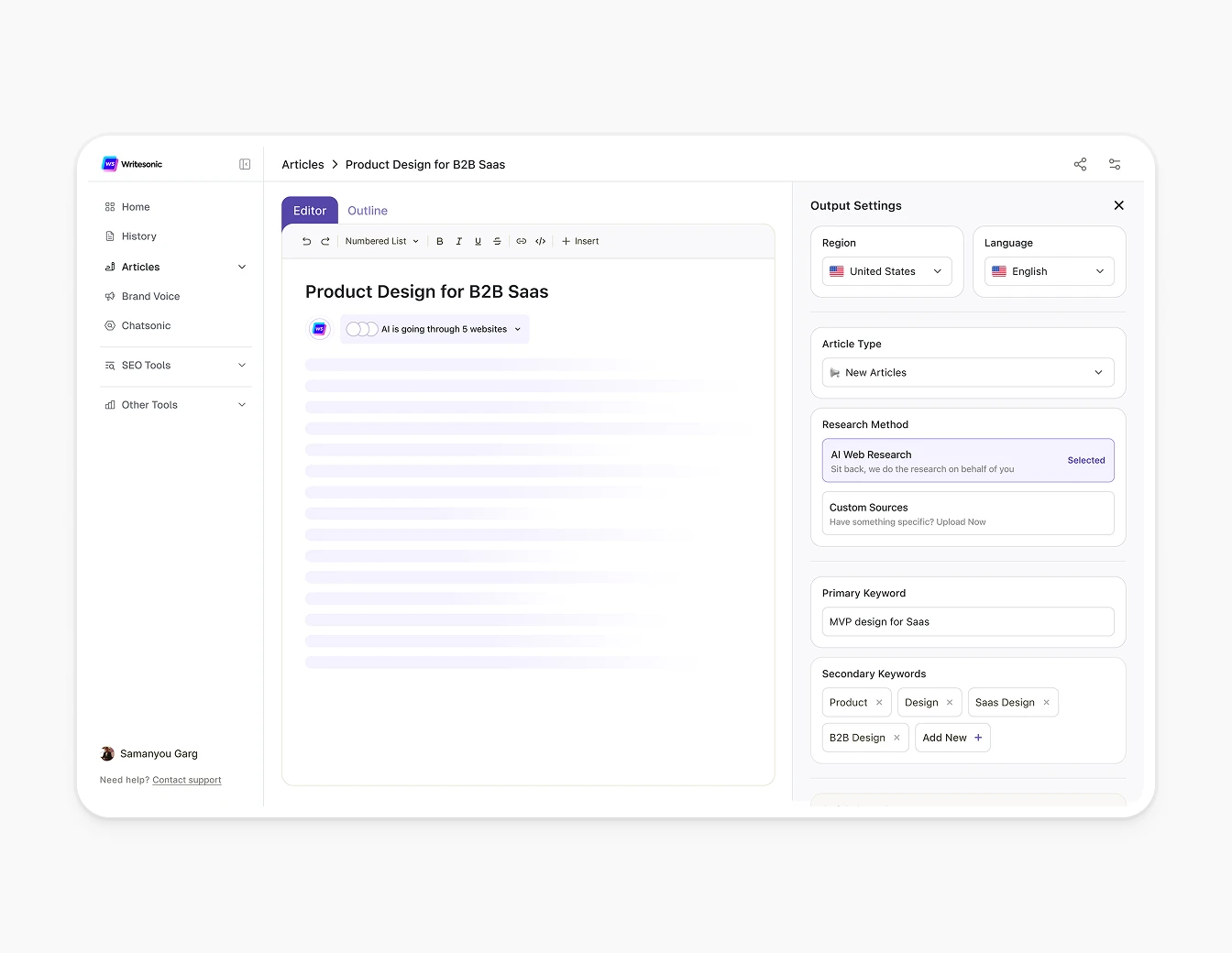This screenshot has height=953, width=1232.
Task: Open the Article Type dropdown
Action: 967,372
